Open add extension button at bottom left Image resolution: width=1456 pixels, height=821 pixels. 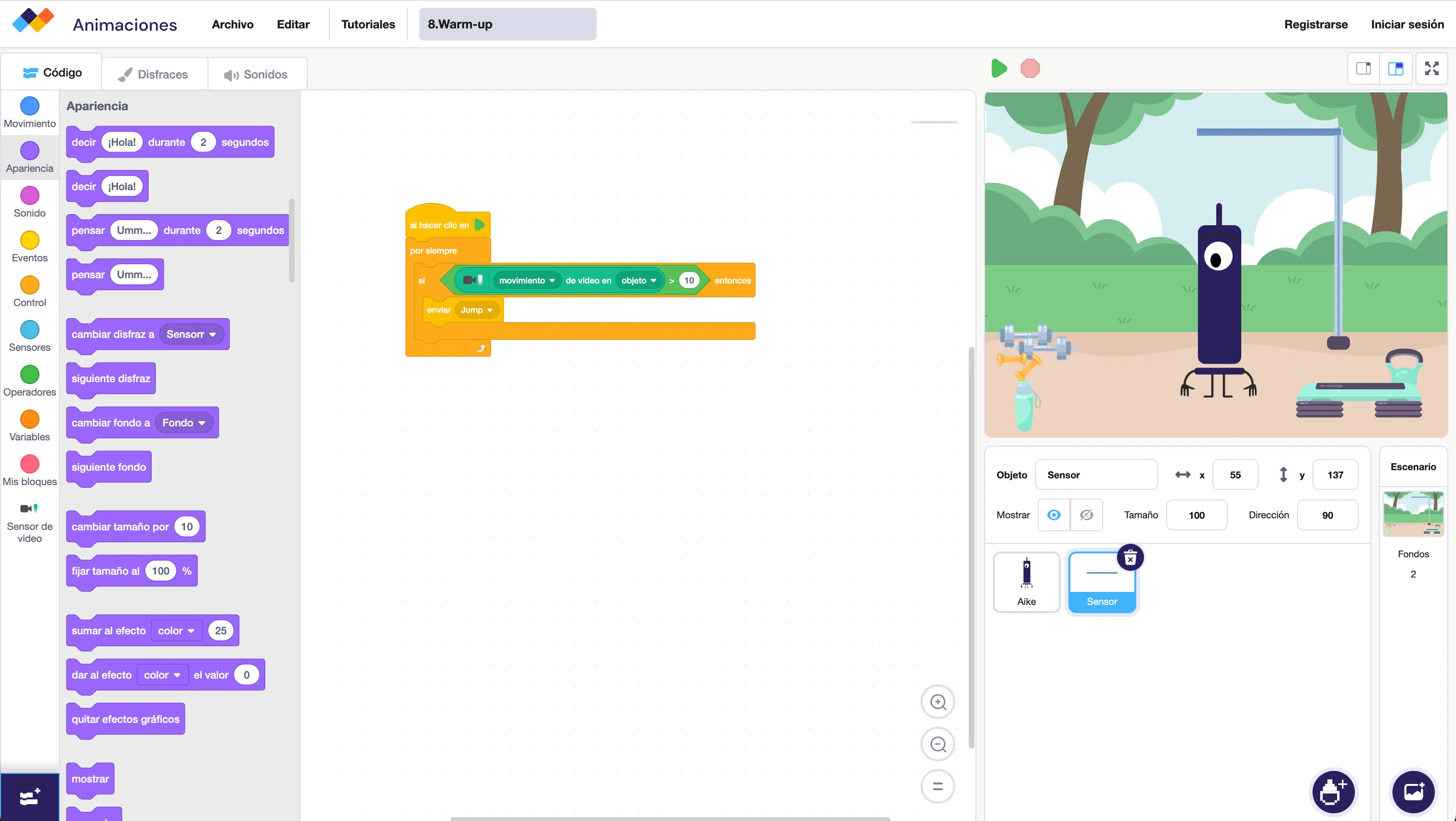tap(29, 797)
